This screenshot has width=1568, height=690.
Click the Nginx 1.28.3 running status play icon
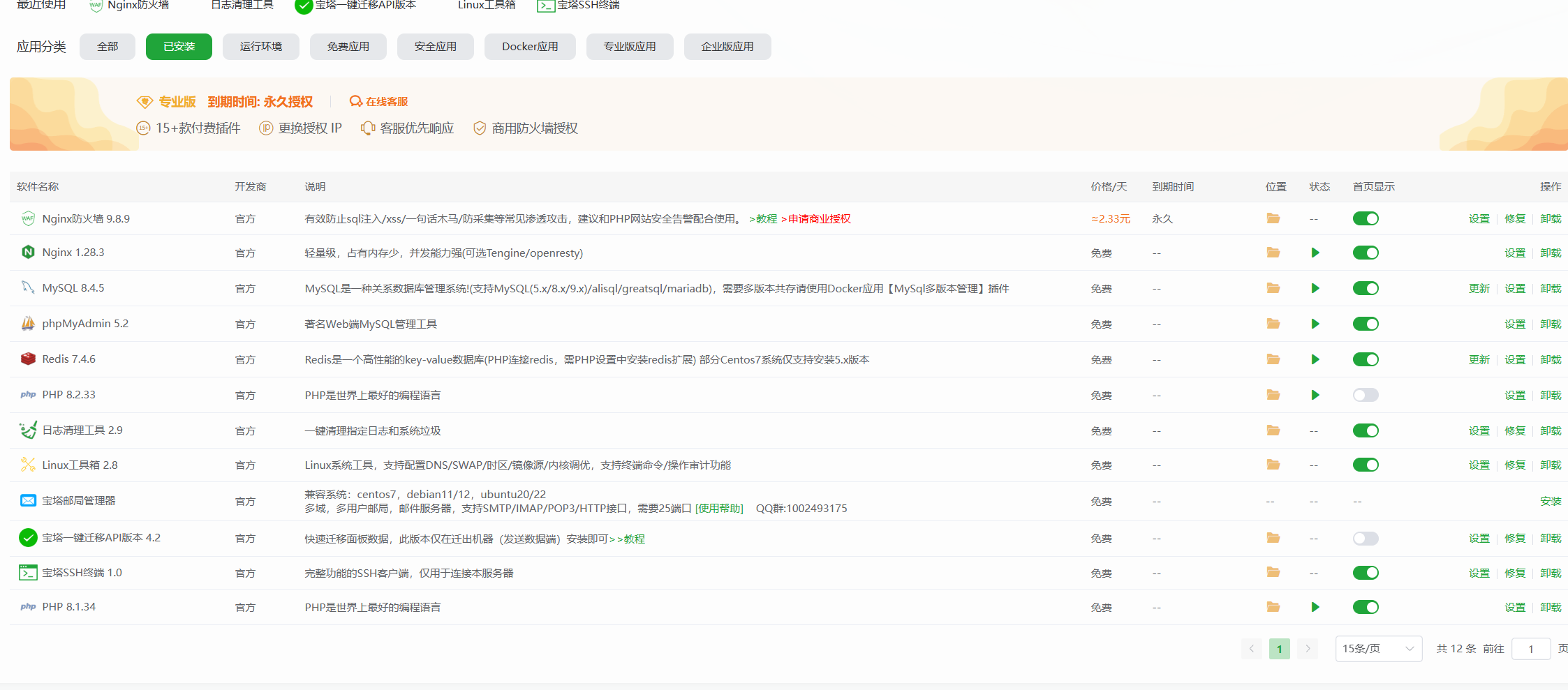(x=1315, y=253)
